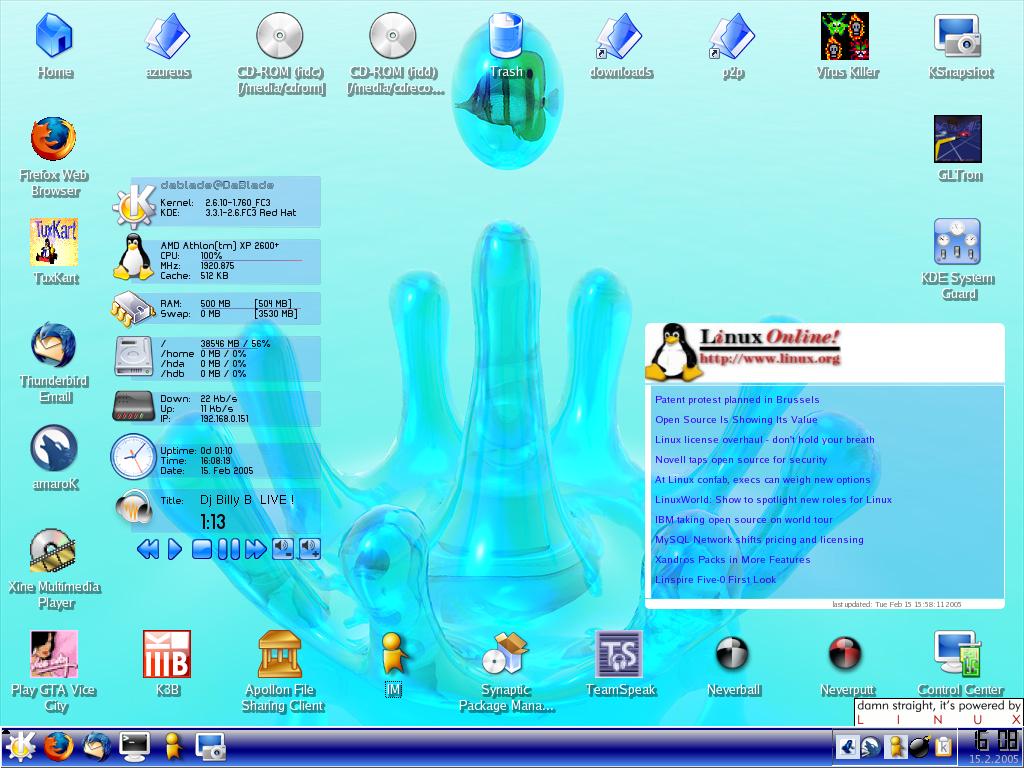Click the network modem monitor icon
This screenshot has height=768, width=1024.
134,407
